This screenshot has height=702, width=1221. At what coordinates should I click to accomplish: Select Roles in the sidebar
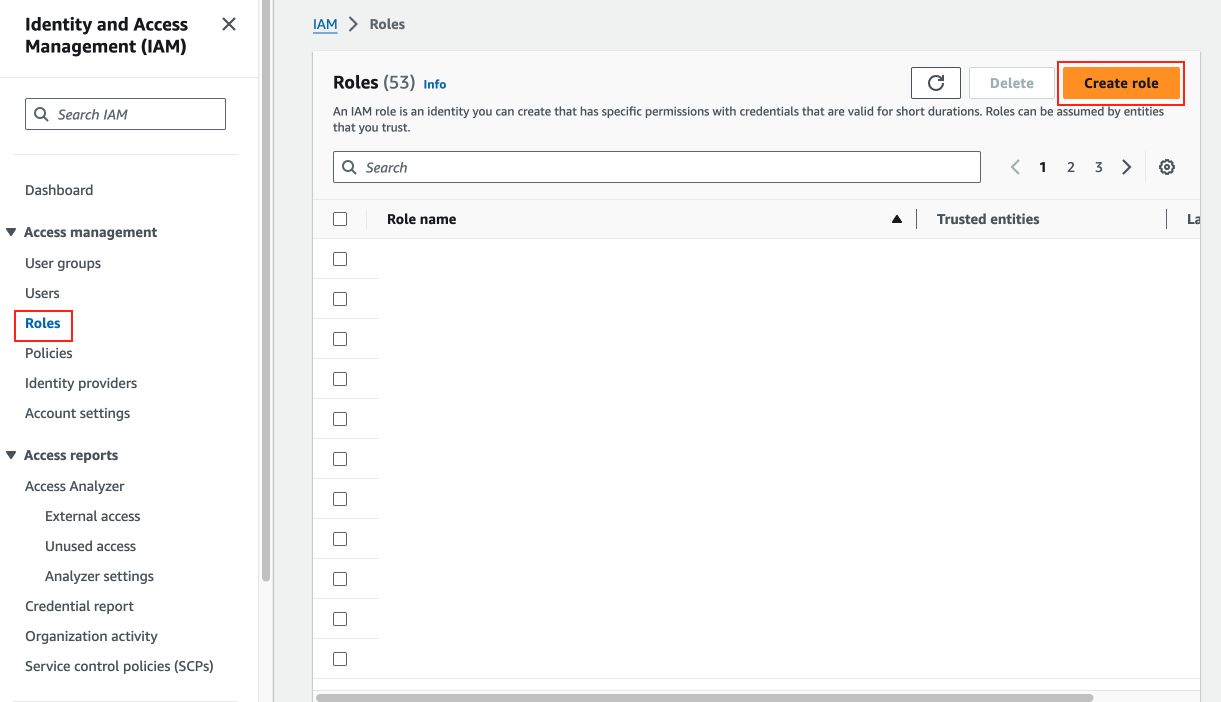pyautogui.click(x=43, y=323)
